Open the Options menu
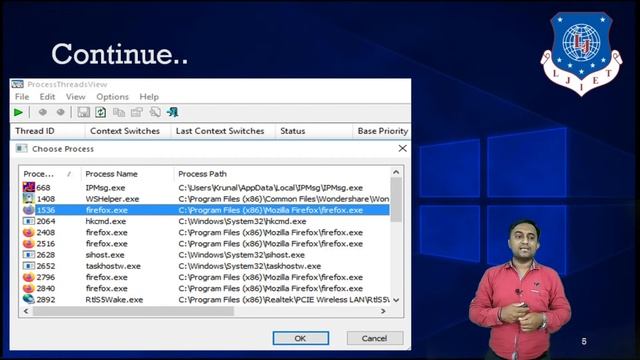The image size is (640, 360). 112,97
